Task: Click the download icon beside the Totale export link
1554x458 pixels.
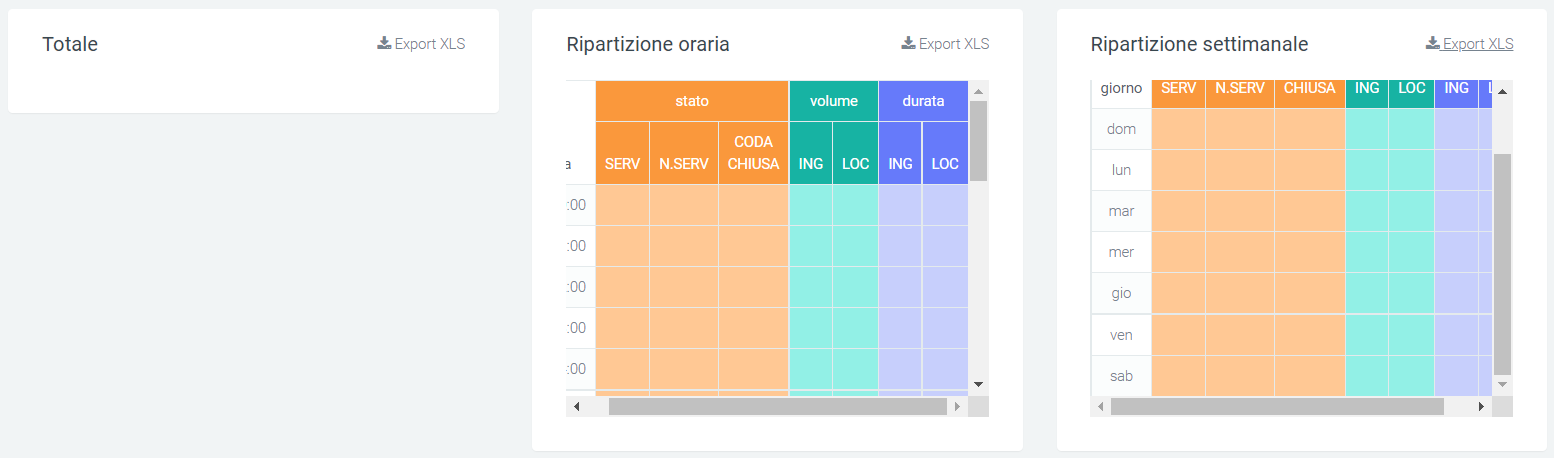Action: pos(384,43)
